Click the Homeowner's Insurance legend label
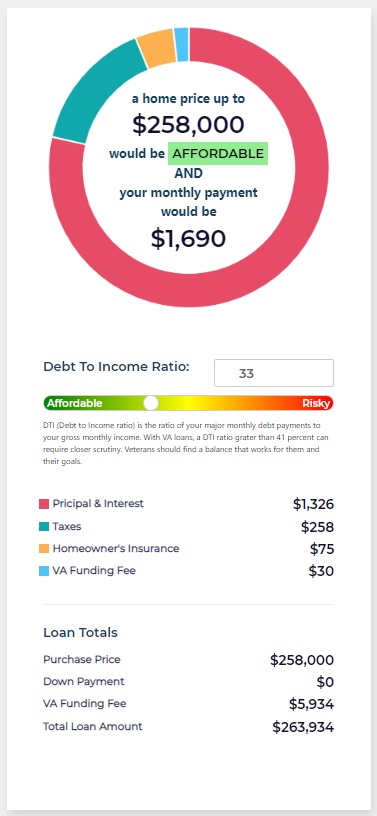 116,549
